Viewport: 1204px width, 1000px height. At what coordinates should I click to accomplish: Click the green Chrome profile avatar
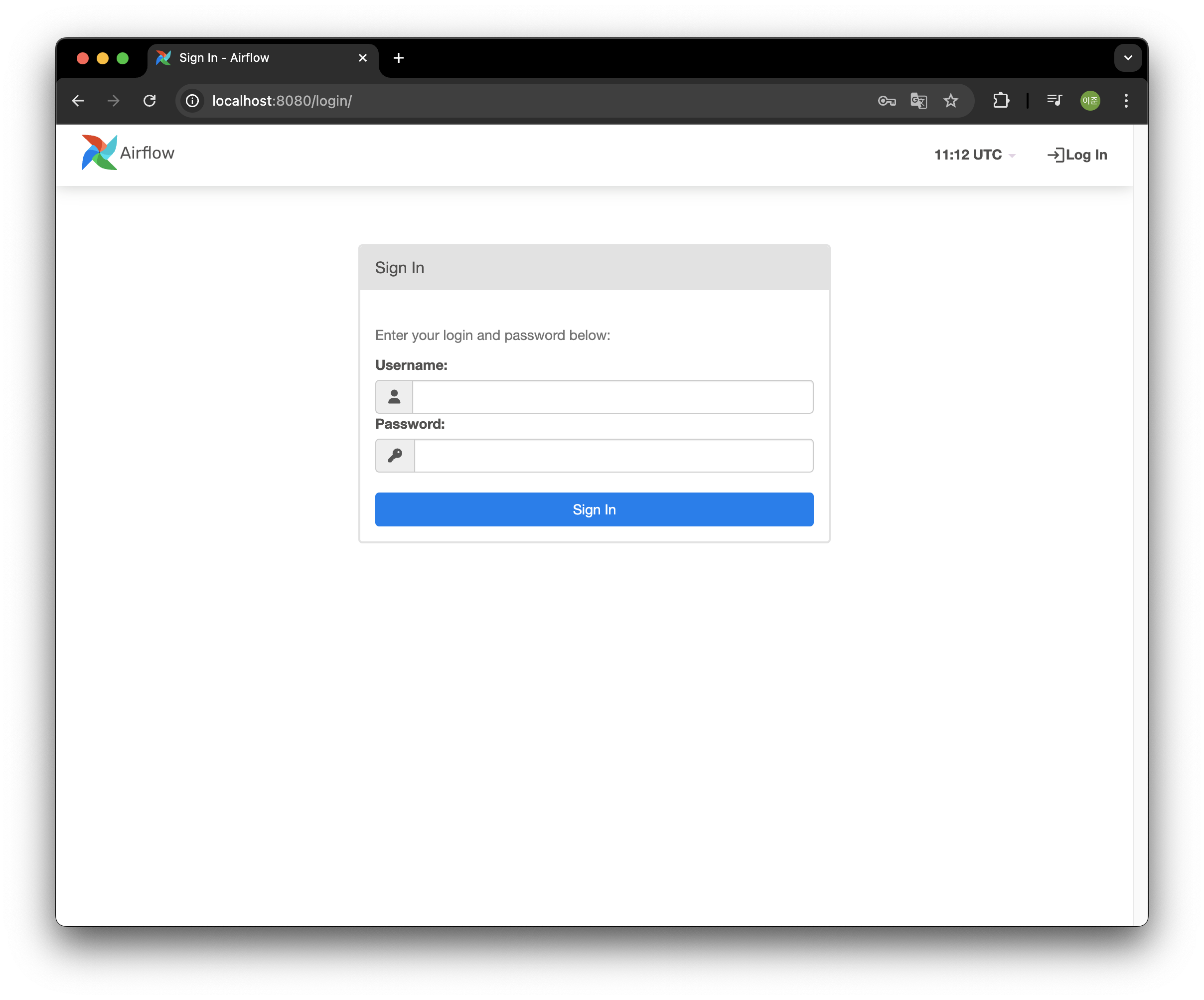click(1090, 101)
